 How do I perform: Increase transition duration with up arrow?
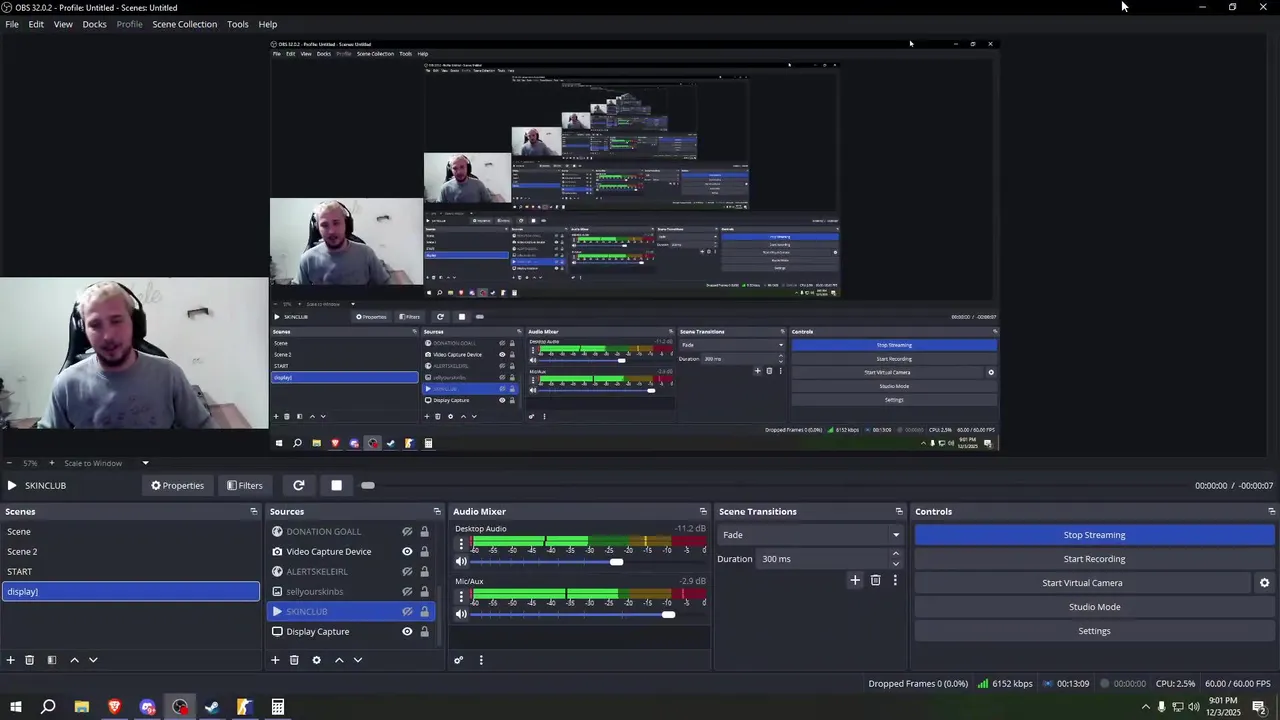895,554
